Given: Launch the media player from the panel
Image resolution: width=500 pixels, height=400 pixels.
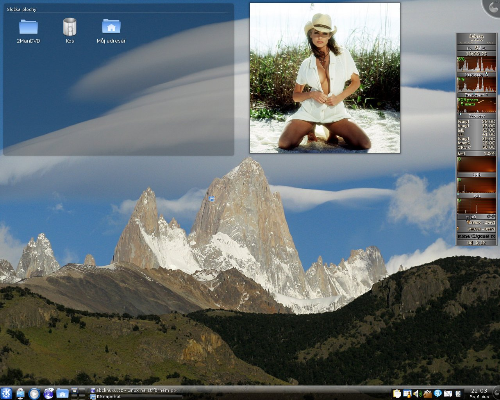Looking at the screenshot, I should tap(34, 393).
